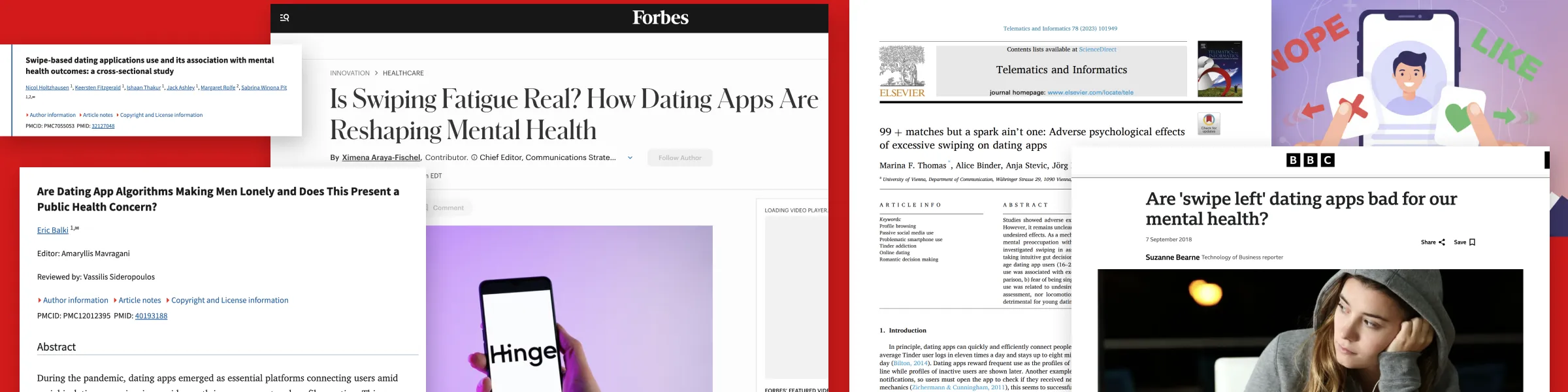Expand Copyright and License information in the swipe-based study

tap(161, 115)
